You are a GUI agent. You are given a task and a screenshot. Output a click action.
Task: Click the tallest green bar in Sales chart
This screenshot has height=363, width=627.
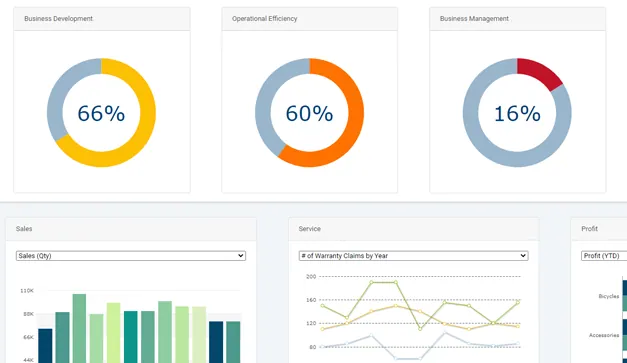pos(79,328)
